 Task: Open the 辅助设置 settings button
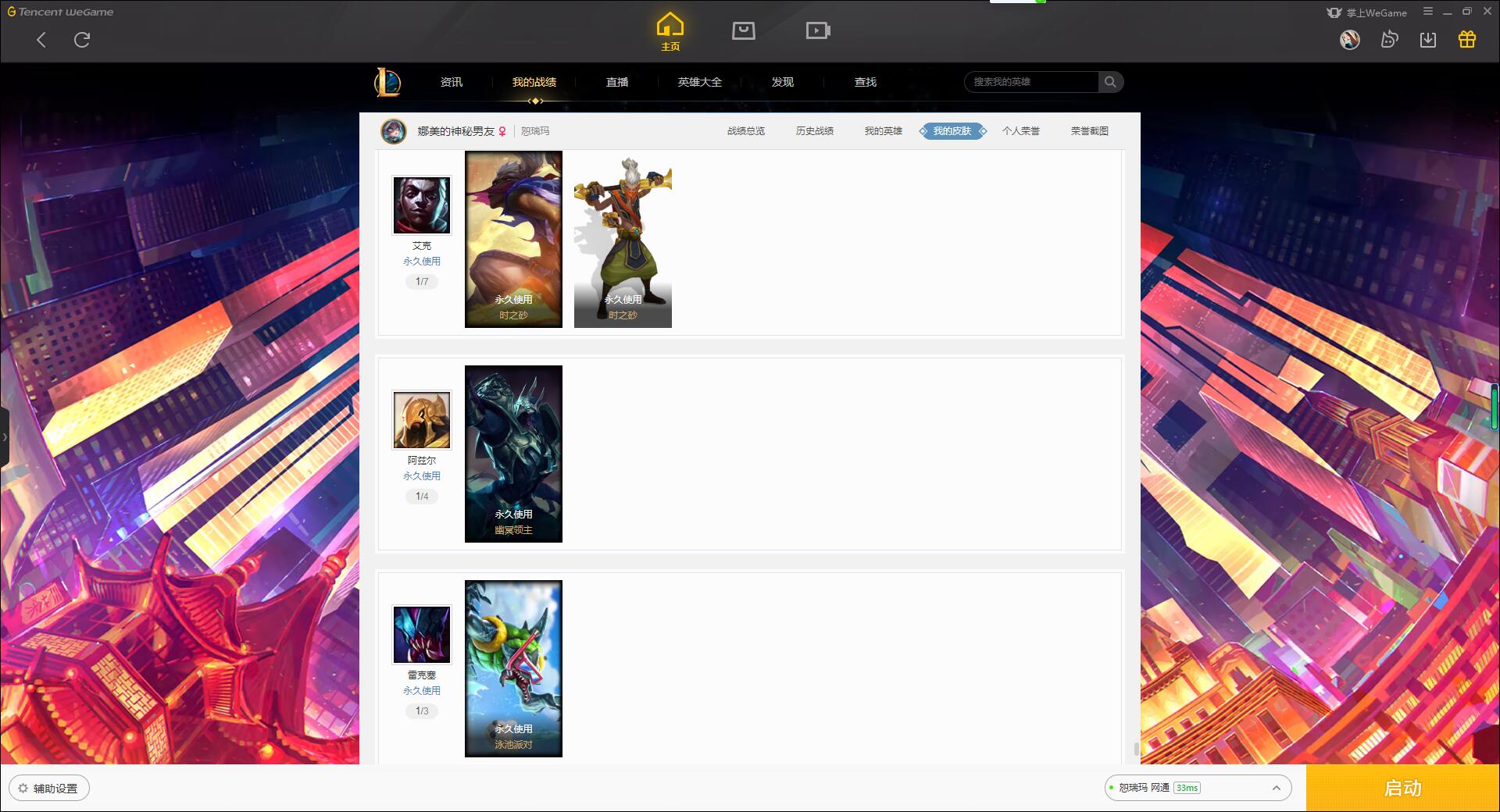click(x=49, y=789)
